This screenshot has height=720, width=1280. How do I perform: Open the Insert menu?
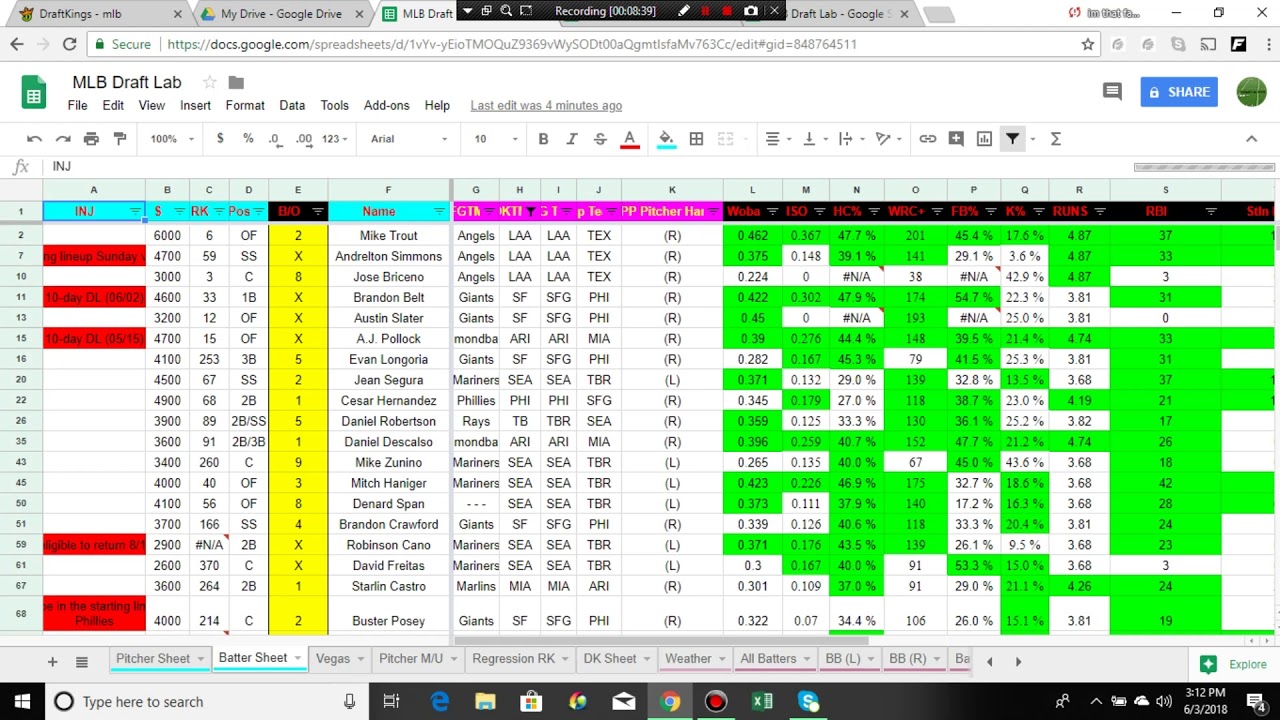[x=195, y=105]
